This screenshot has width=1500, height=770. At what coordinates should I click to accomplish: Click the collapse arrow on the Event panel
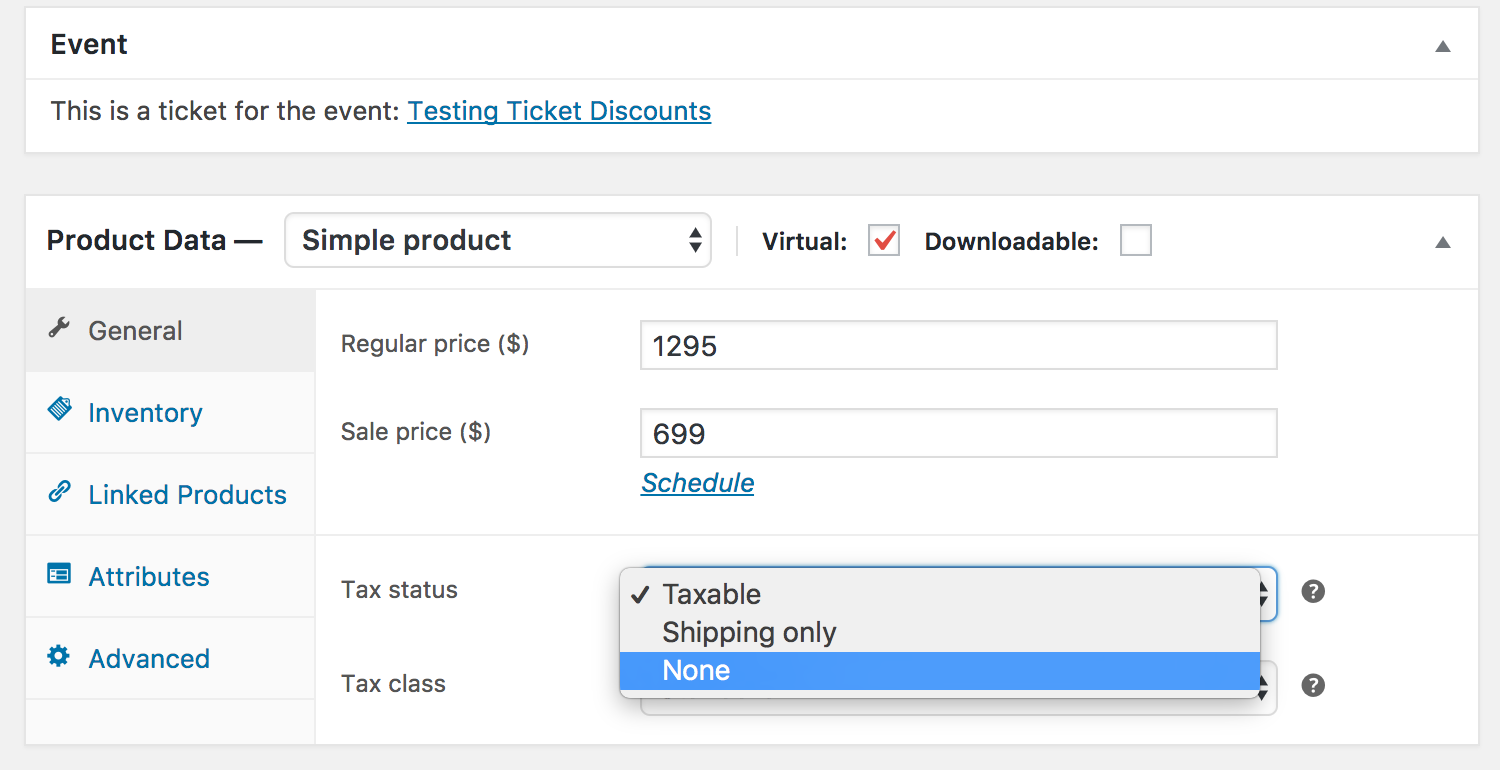click(1442, 46)
